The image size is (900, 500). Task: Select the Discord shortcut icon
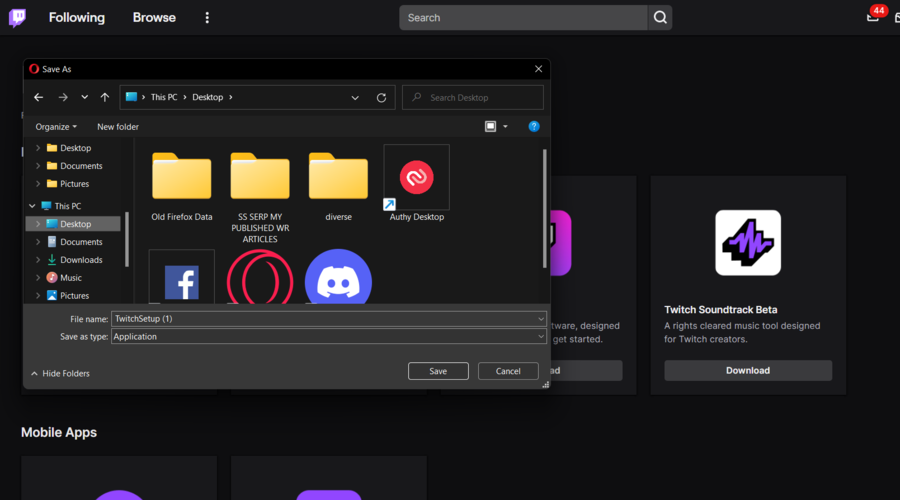(338, 277)
